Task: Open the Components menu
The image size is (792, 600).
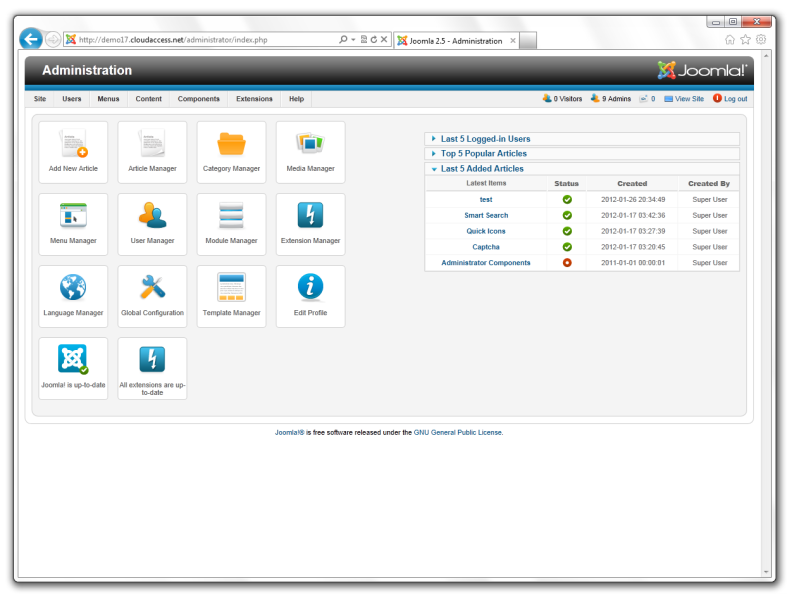Action: (199, 99)
